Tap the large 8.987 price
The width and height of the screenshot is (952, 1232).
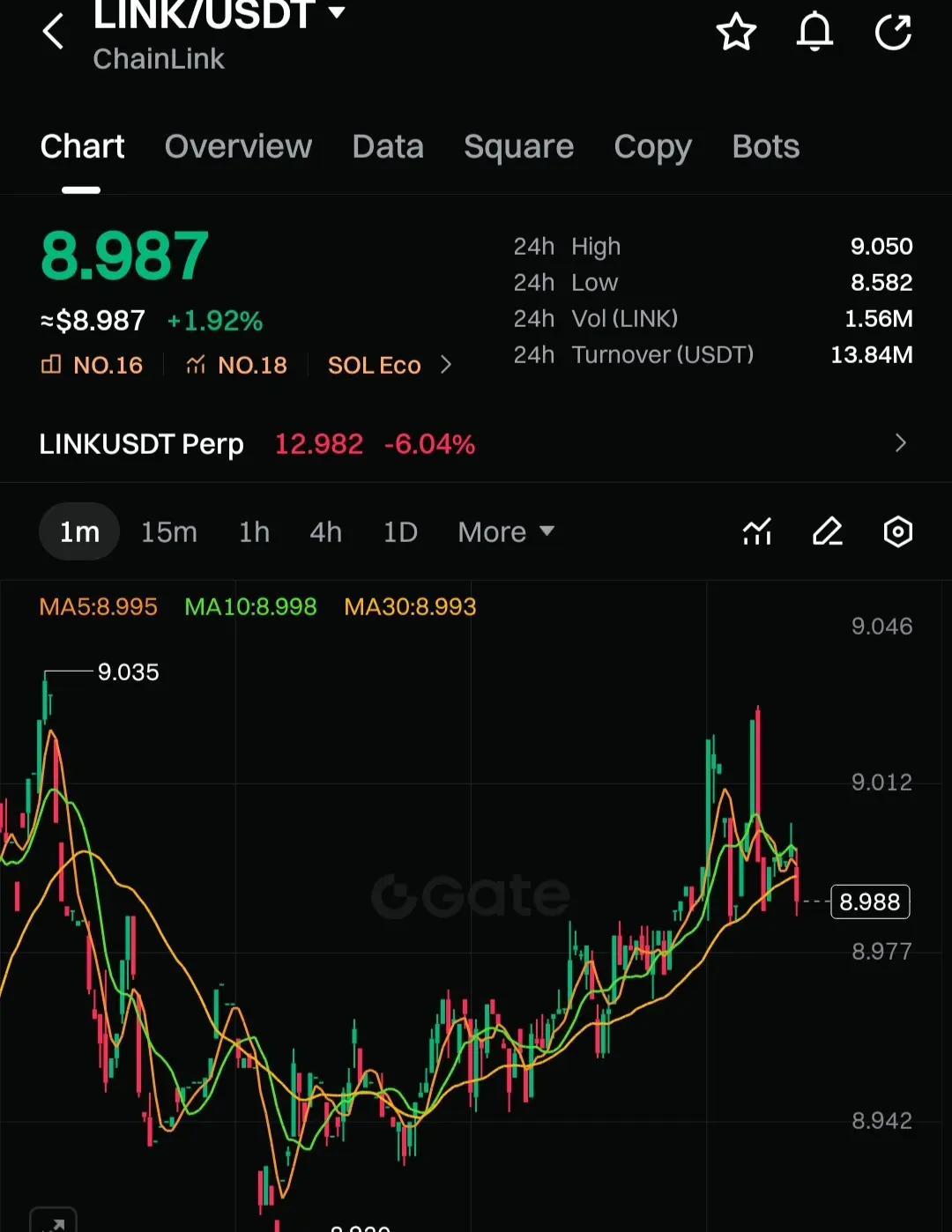point(124,256)
